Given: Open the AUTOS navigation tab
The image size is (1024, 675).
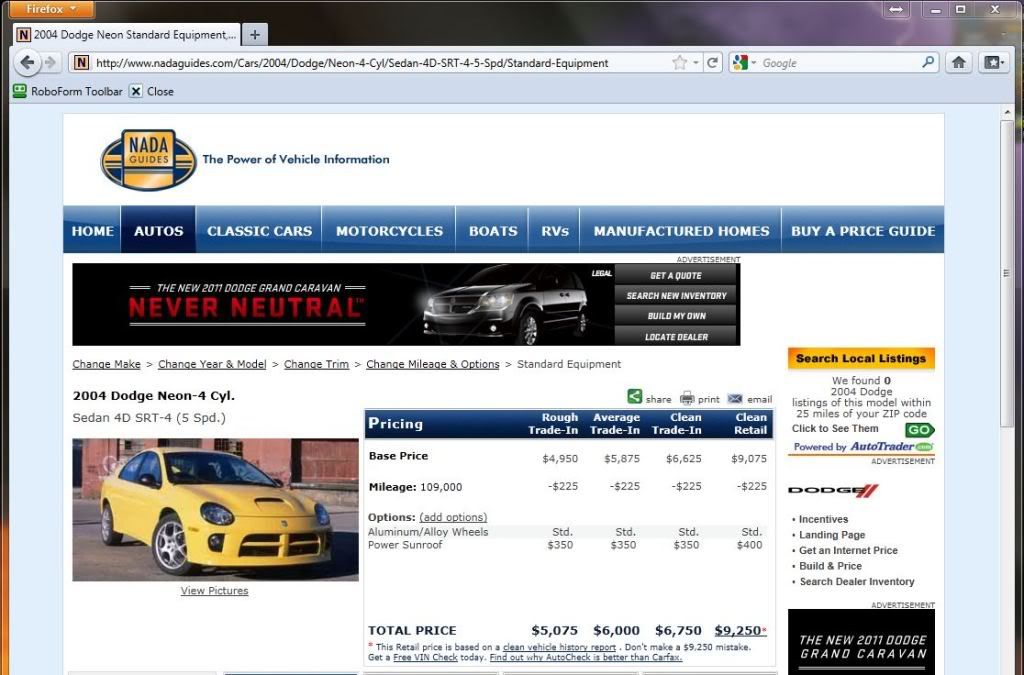Looking at the screenshot, I should 159,230.
